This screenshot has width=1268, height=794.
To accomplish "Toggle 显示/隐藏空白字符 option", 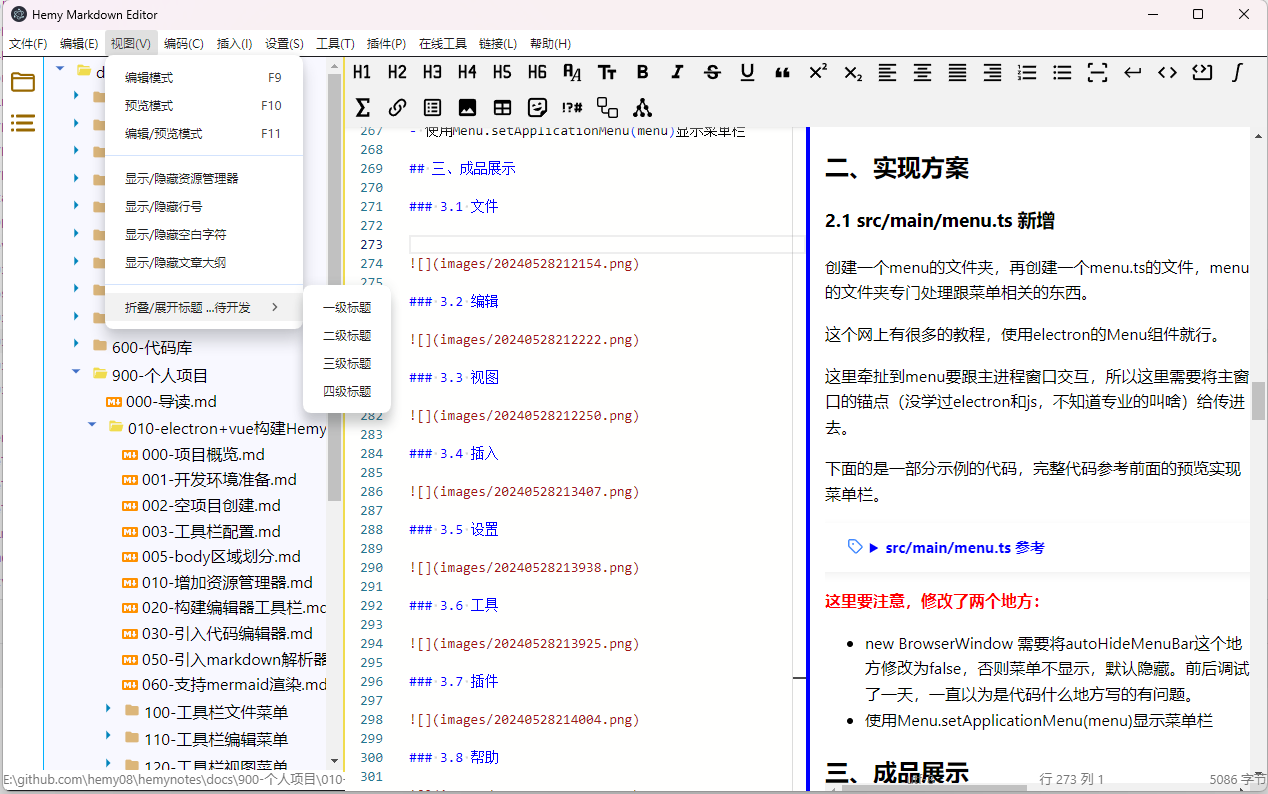I will click(x=175, y=235).
